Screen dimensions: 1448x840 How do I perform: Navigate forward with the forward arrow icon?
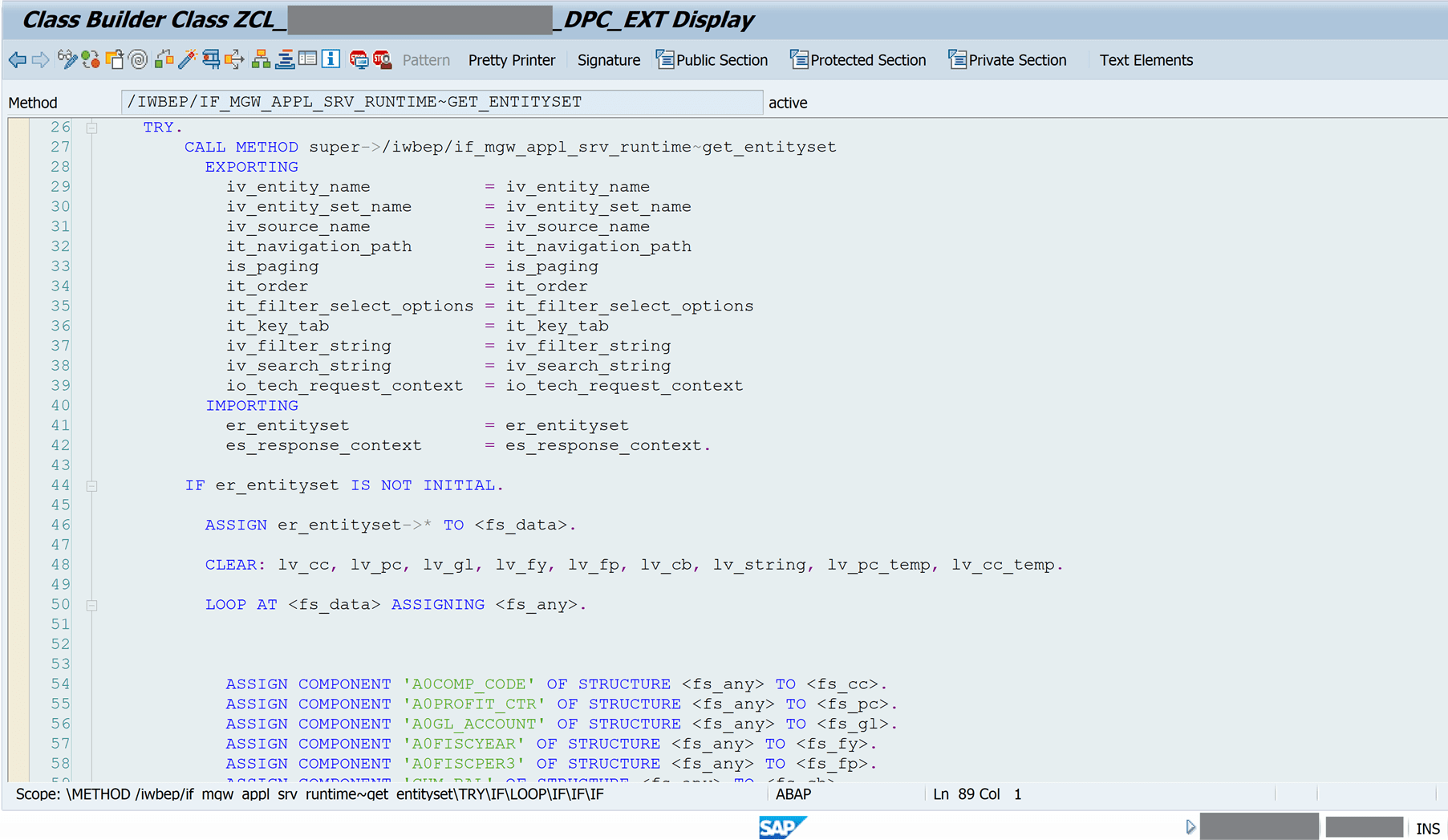pos(41,59)
